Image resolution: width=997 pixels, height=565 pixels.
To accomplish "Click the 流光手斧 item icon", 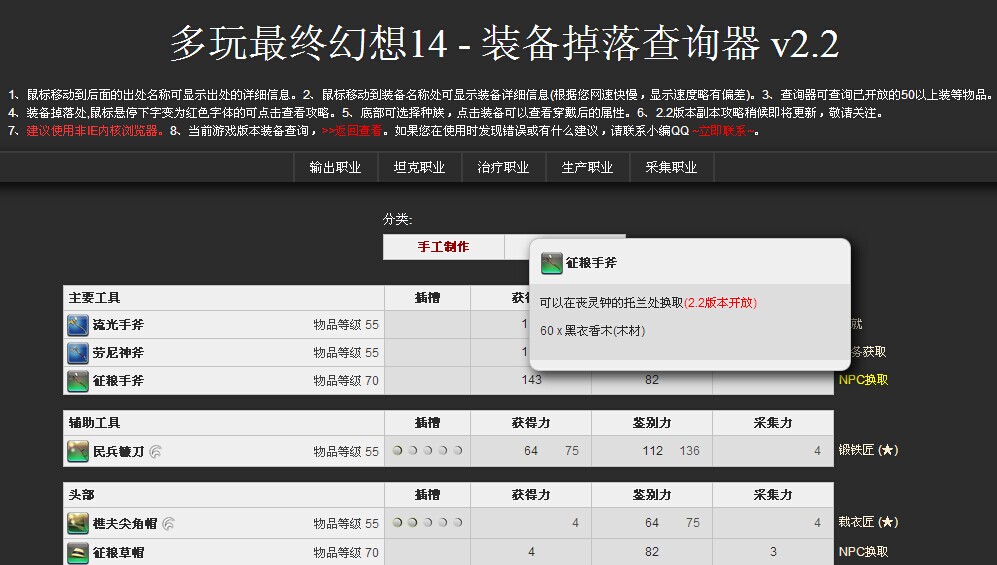I will pyautogui.click(x=78, y=325).
